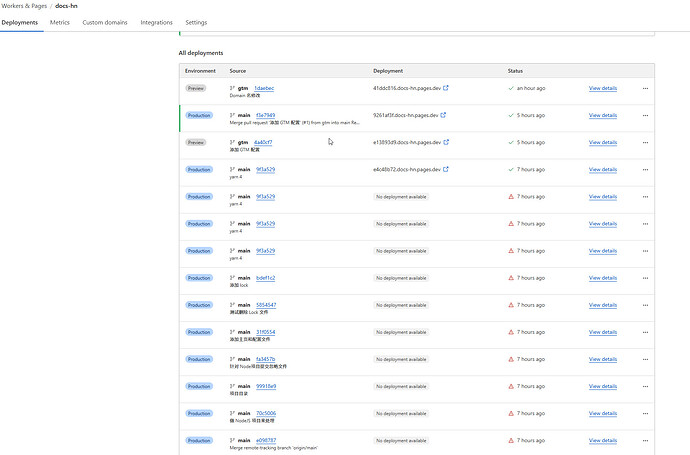Click git branch icon in fa3457b row
The image size is (690, 455).
(x=232, y=359)
